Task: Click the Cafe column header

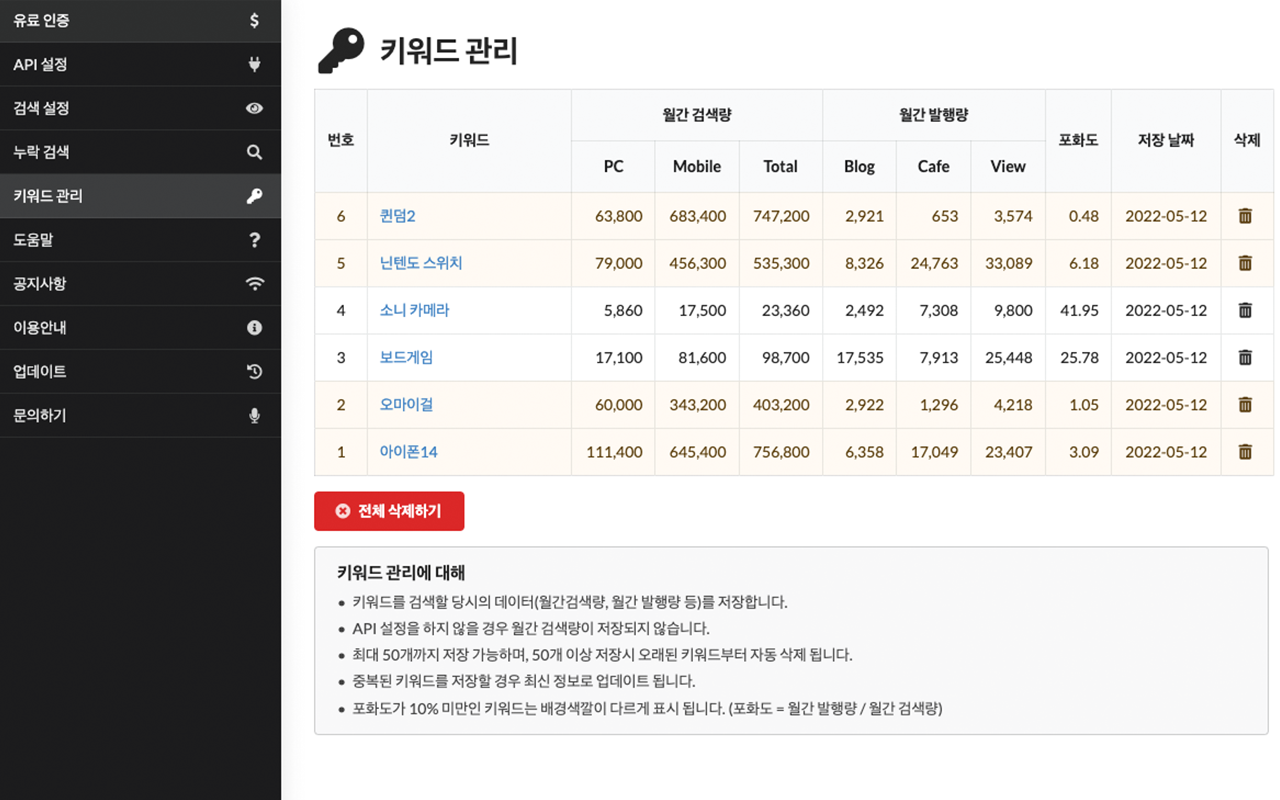Action: pyautogui.click(x=934, y=166)
